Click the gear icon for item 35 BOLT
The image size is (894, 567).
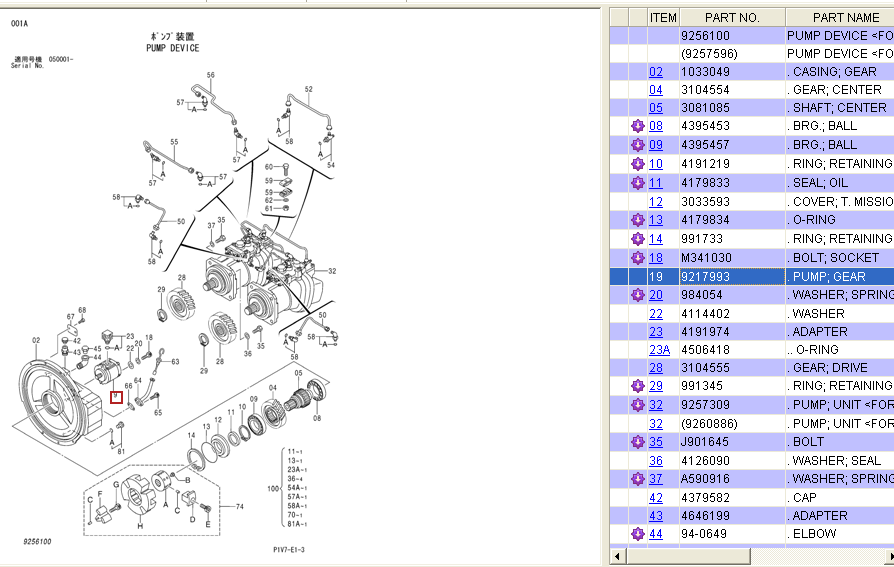(x=637, y=442)
